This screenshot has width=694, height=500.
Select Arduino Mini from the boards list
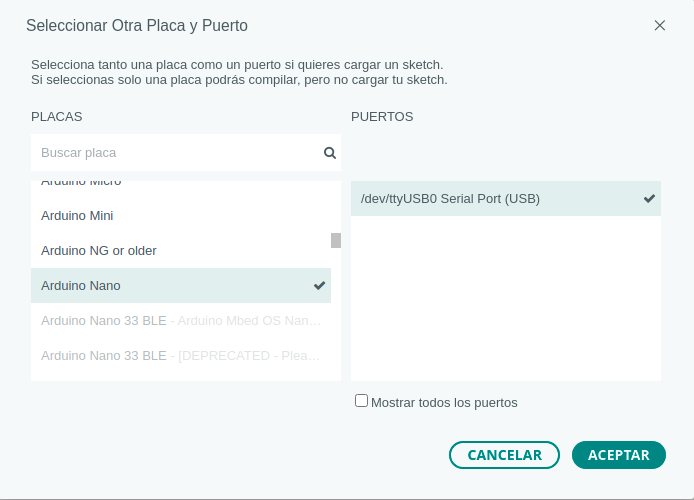click(77, 215)
